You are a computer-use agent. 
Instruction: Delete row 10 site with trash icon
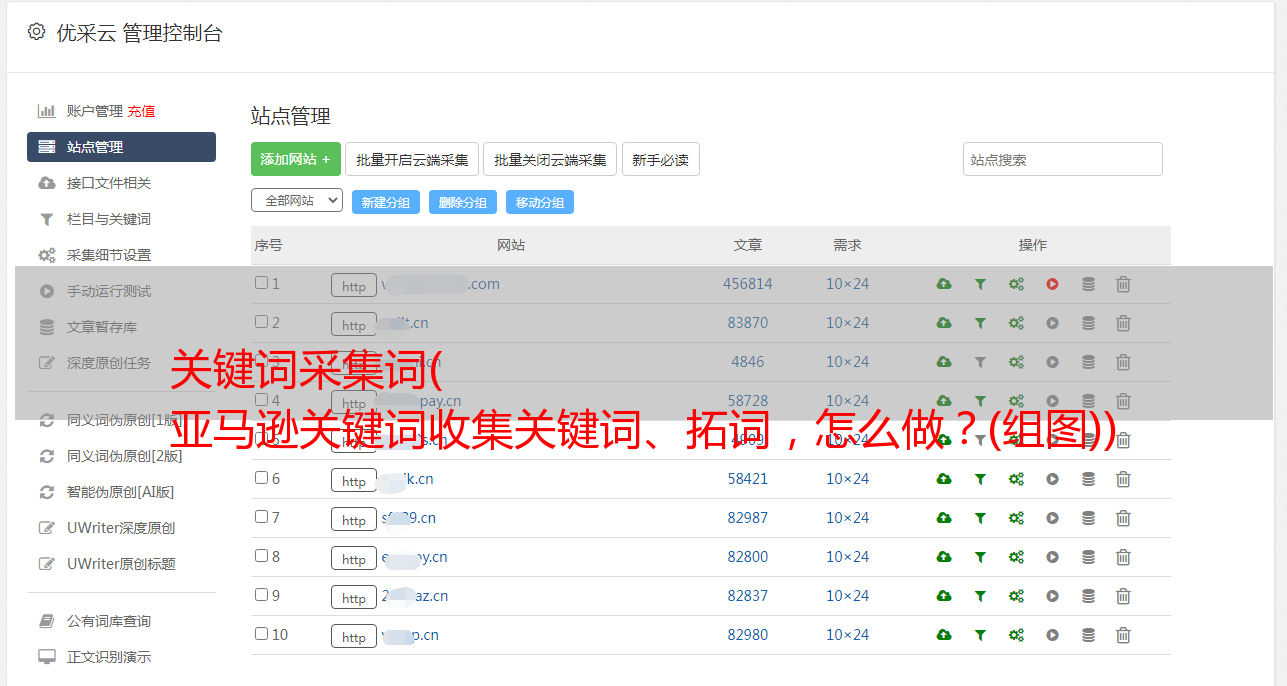pyautogui.click(x=1123, y=635)
